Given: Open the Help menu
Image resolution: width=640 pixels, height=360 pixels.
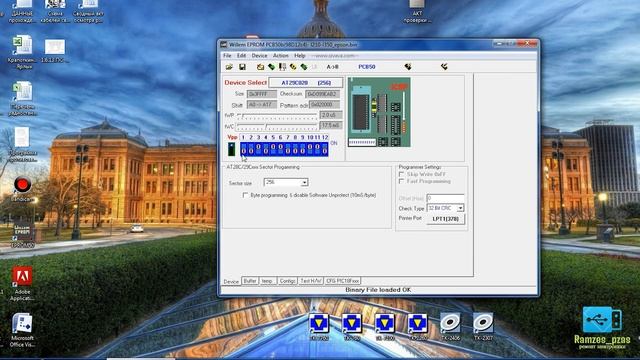Looking at the screenshot, I should click(x=300, y=56).
